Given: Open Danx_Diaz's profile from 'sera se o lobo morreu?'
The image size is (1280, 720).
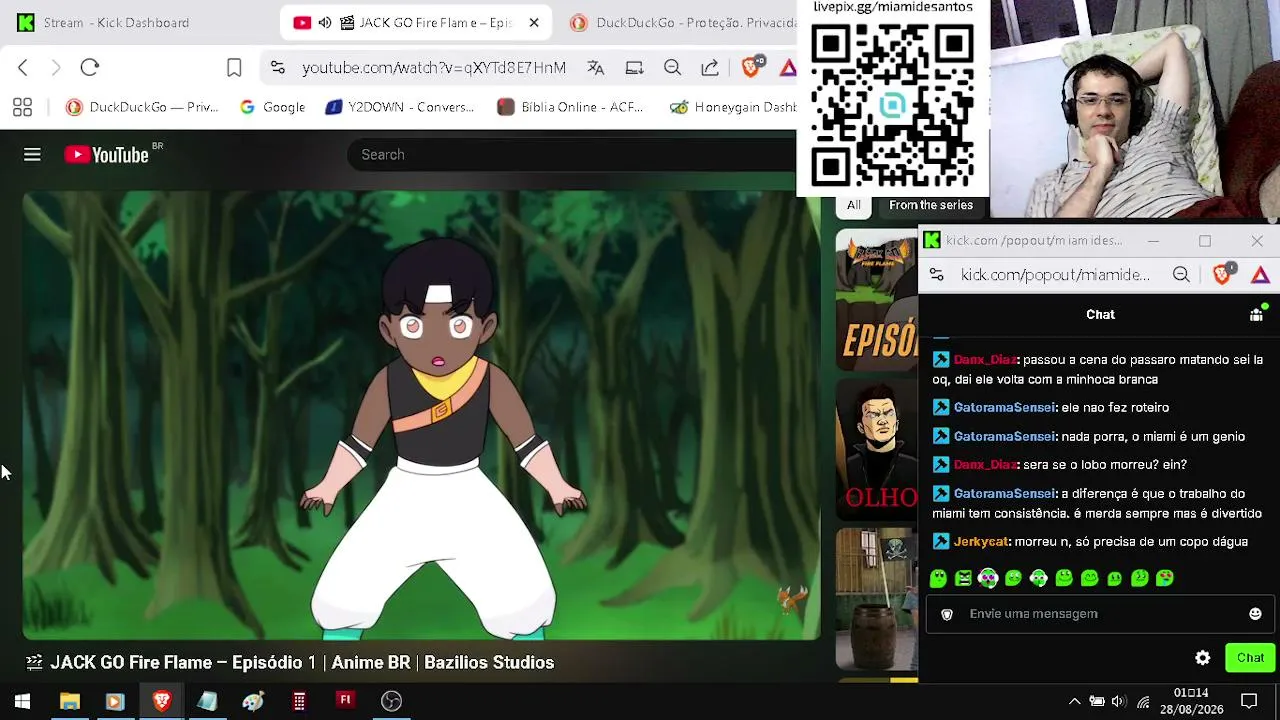Looking at the screenshot, I should (985, 465).
